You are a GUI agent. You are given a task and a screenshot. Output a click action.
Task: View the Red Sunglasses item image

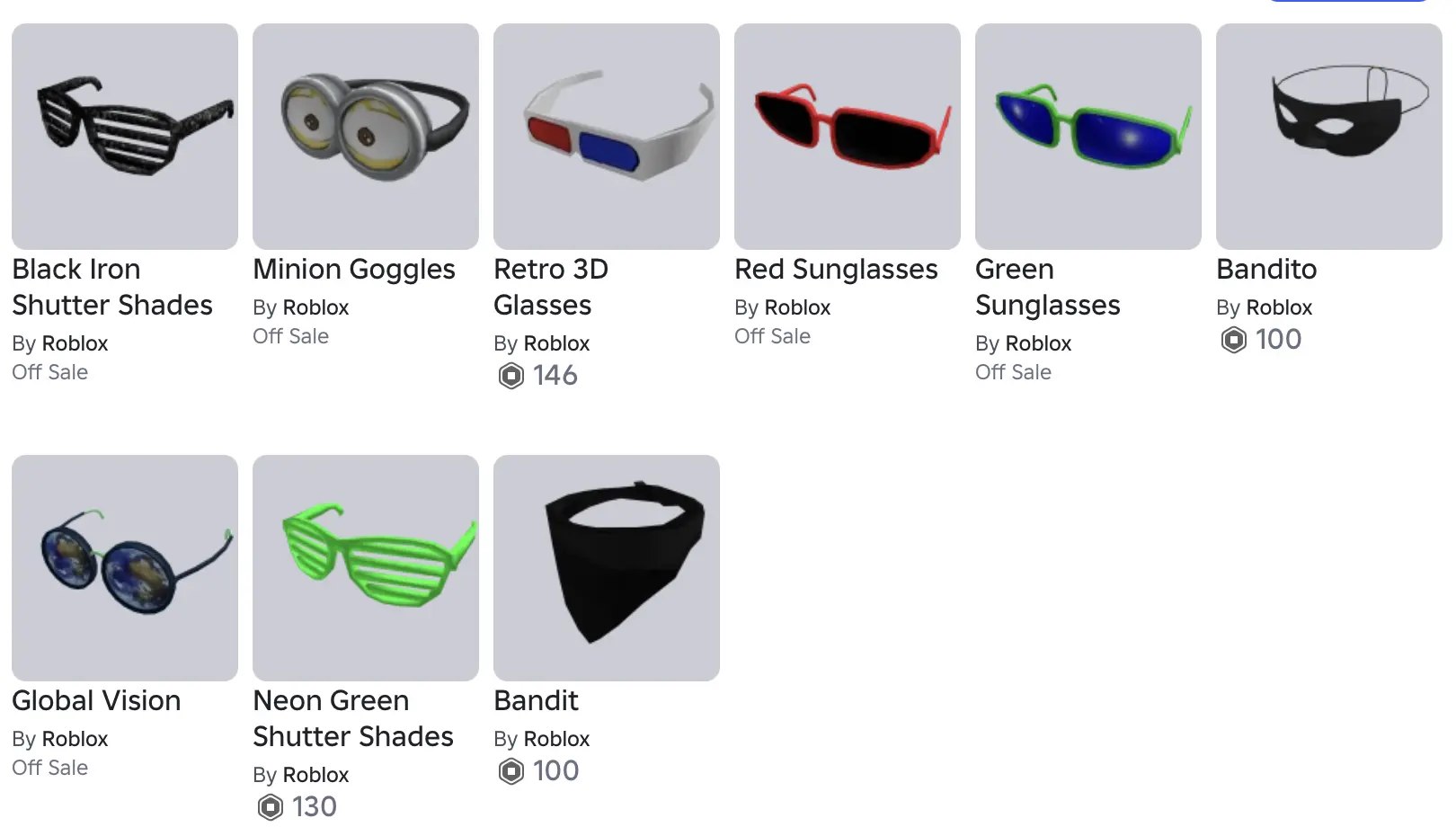point(848,137)
